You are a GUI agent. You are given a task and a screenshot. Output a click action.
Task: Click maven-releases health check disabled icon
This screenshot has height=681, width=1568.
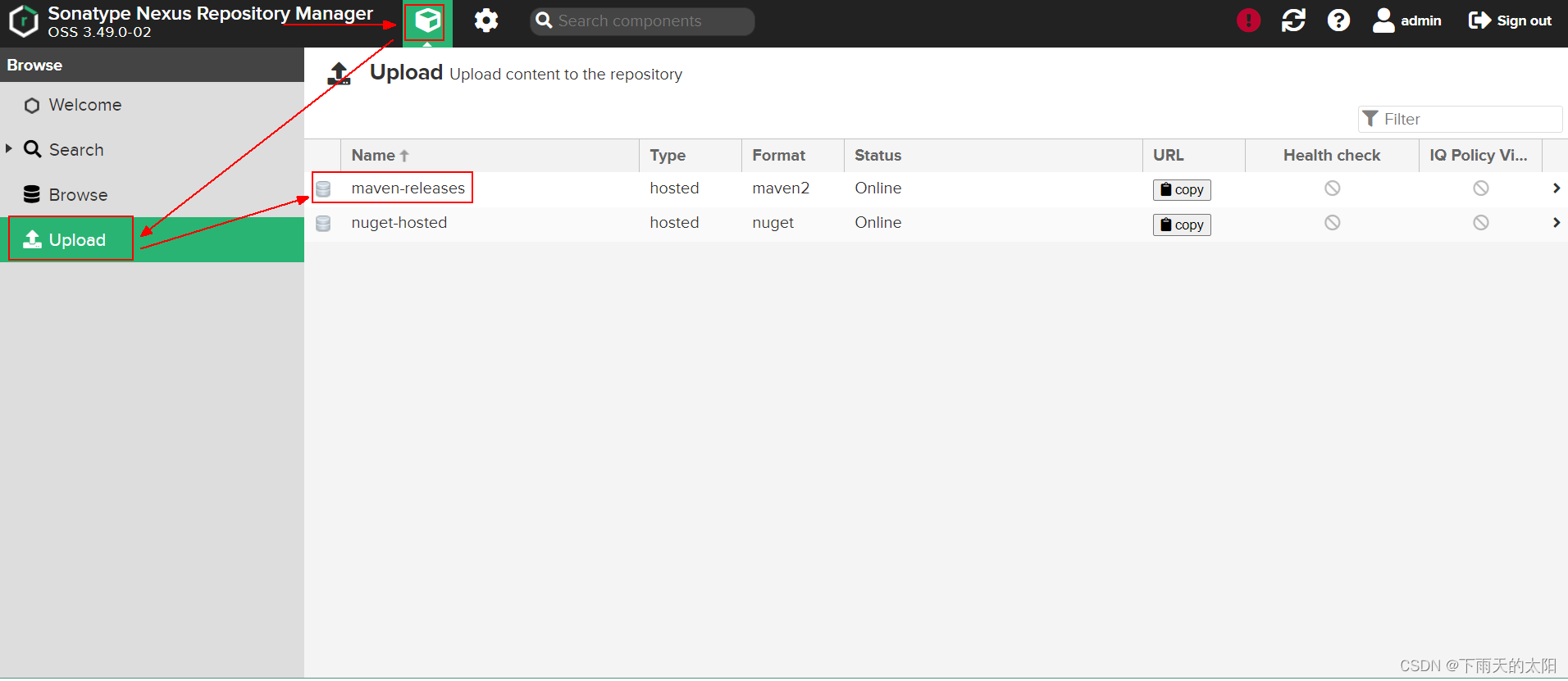tap(1333, 188)
